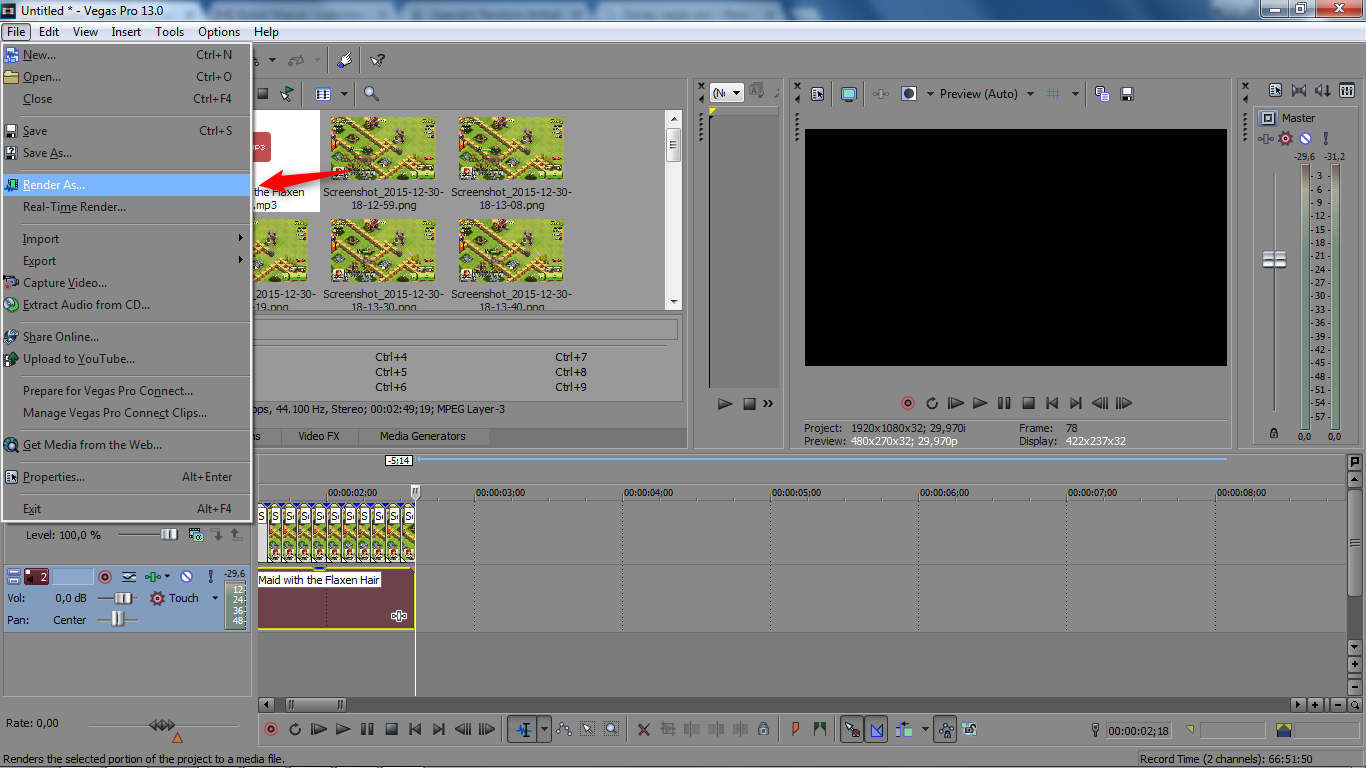
Task: Adjust the track 2 Pan slider
Action: coord(118,620)
